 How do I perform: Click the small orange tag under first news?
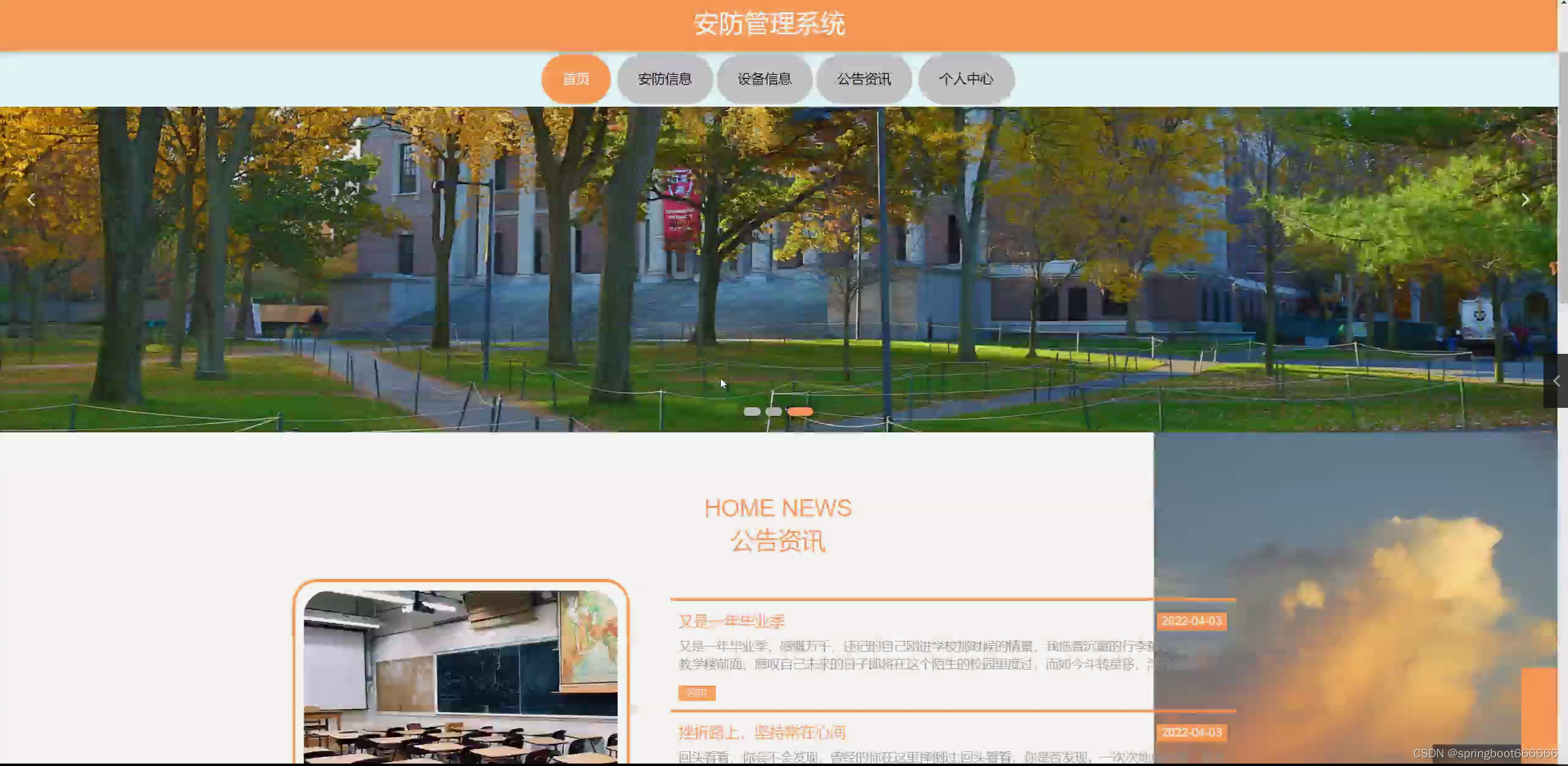tap(696, 693)
